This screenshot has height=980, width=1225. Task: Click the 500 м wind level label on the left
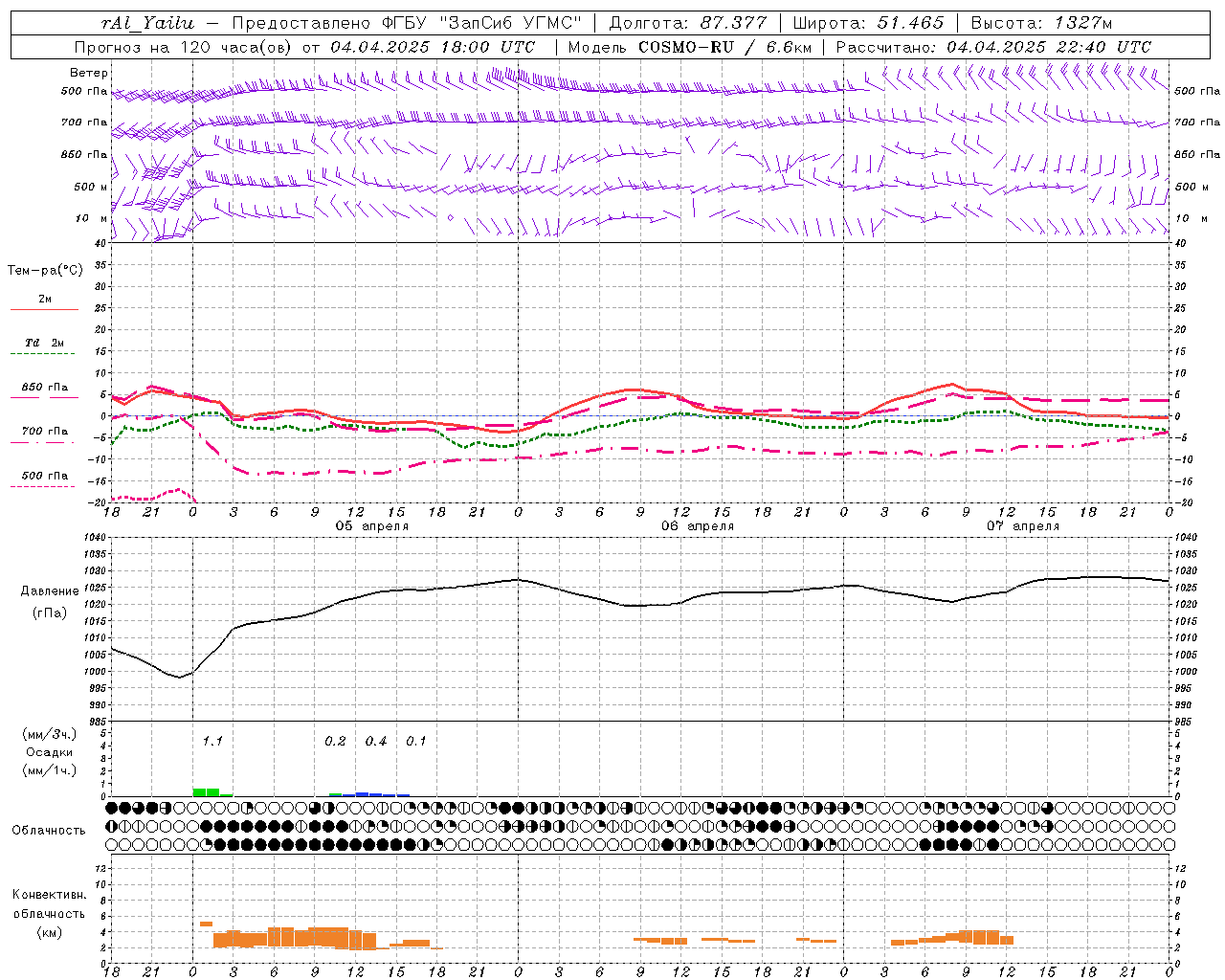91,187
